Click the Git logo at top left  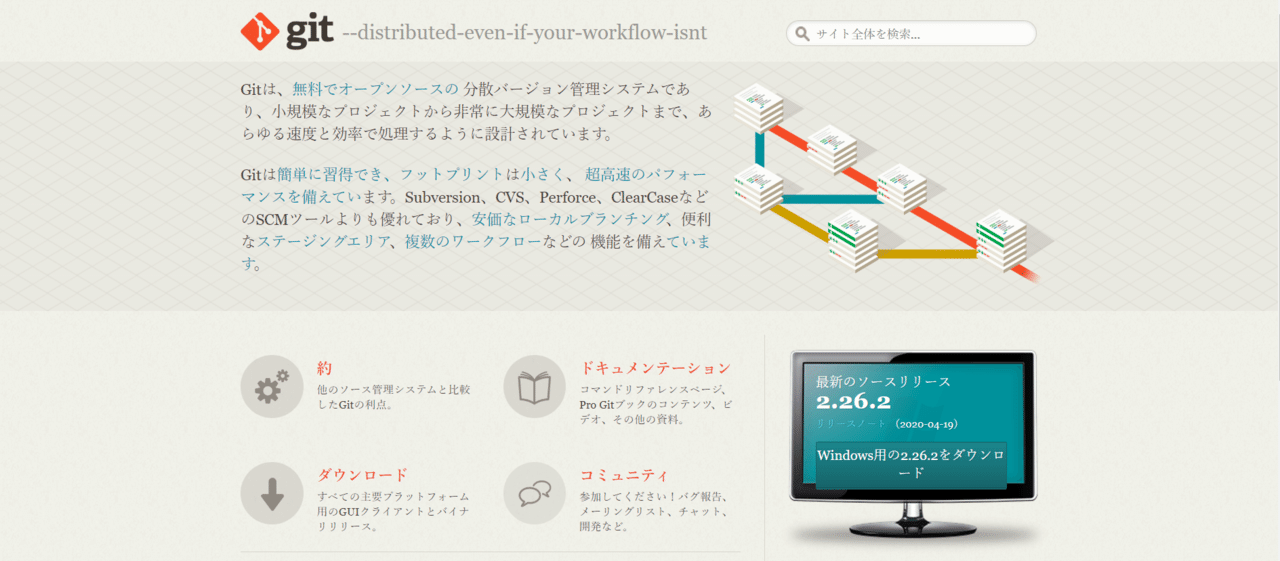coord(286,31)
